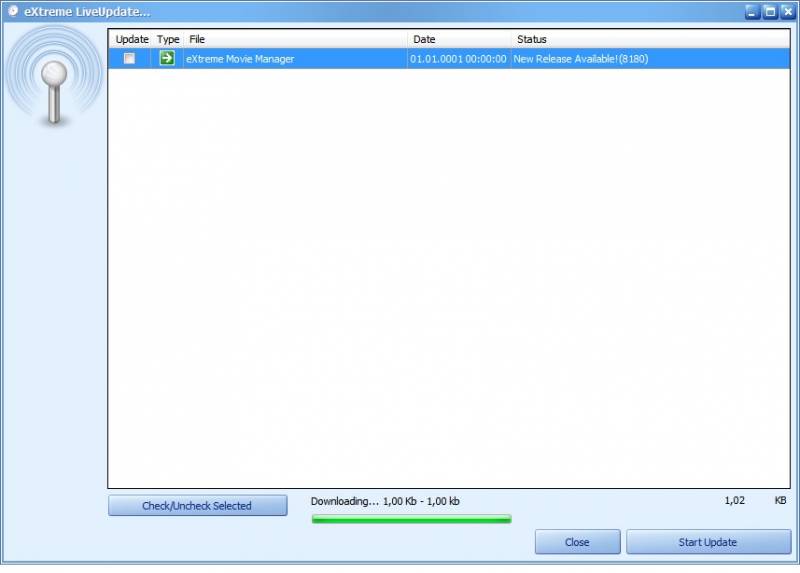Sort by the Update column header
Image resolution: width=800 pixels, height=573 pixels.
coord(132,39)
